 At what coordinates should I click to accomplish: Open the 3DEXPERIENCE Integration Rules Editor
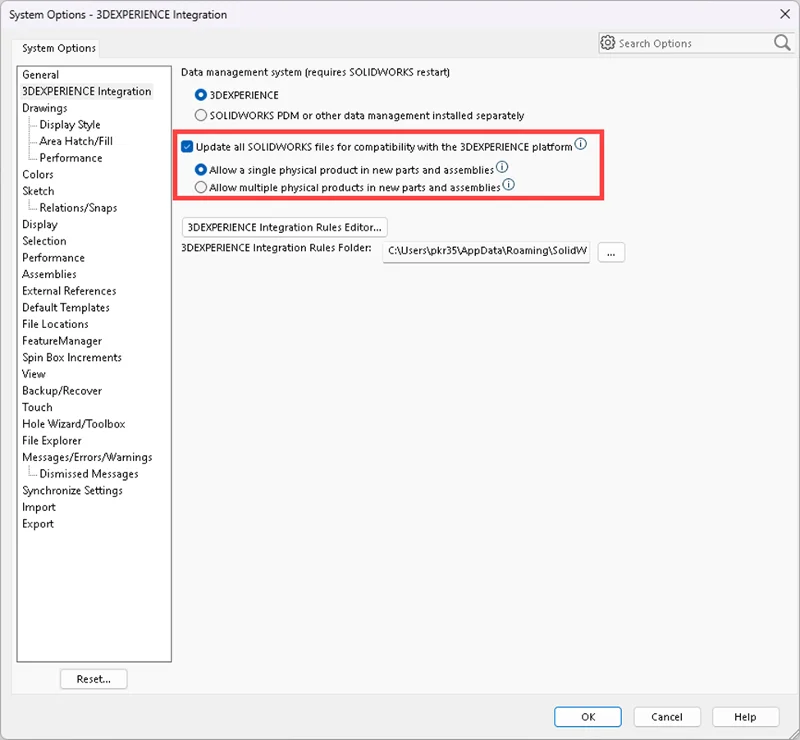(x=284, y=227)
